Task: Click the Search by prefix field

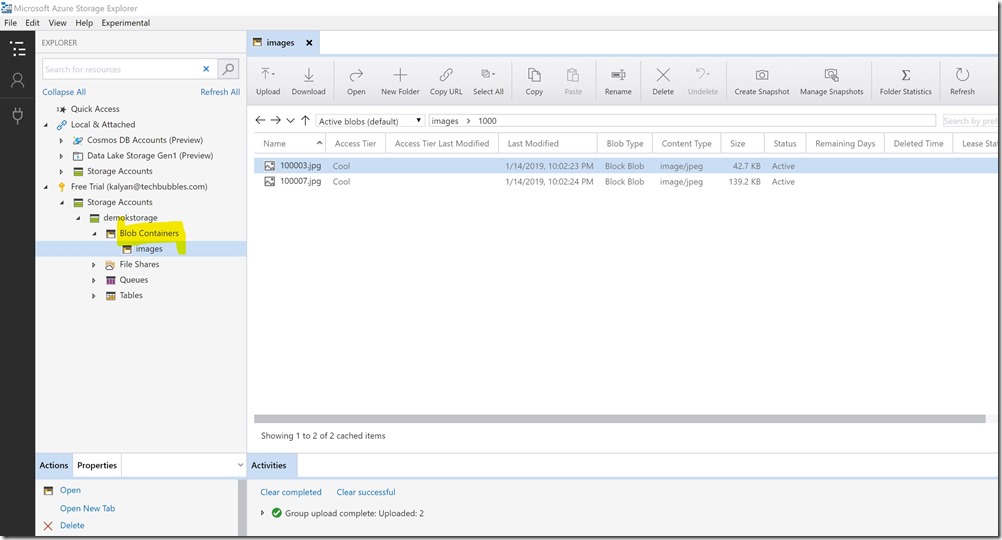Action: pos(969,121)
